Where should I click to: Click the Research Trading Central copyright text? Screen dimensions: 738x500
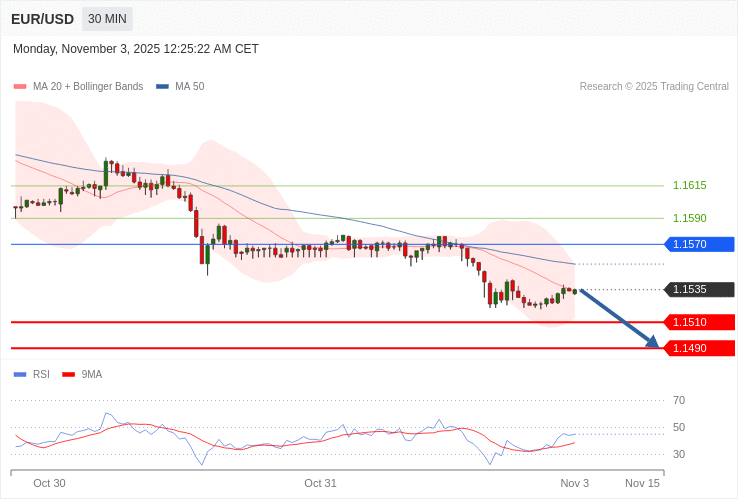pyautogui.click(x=654, y=87)
